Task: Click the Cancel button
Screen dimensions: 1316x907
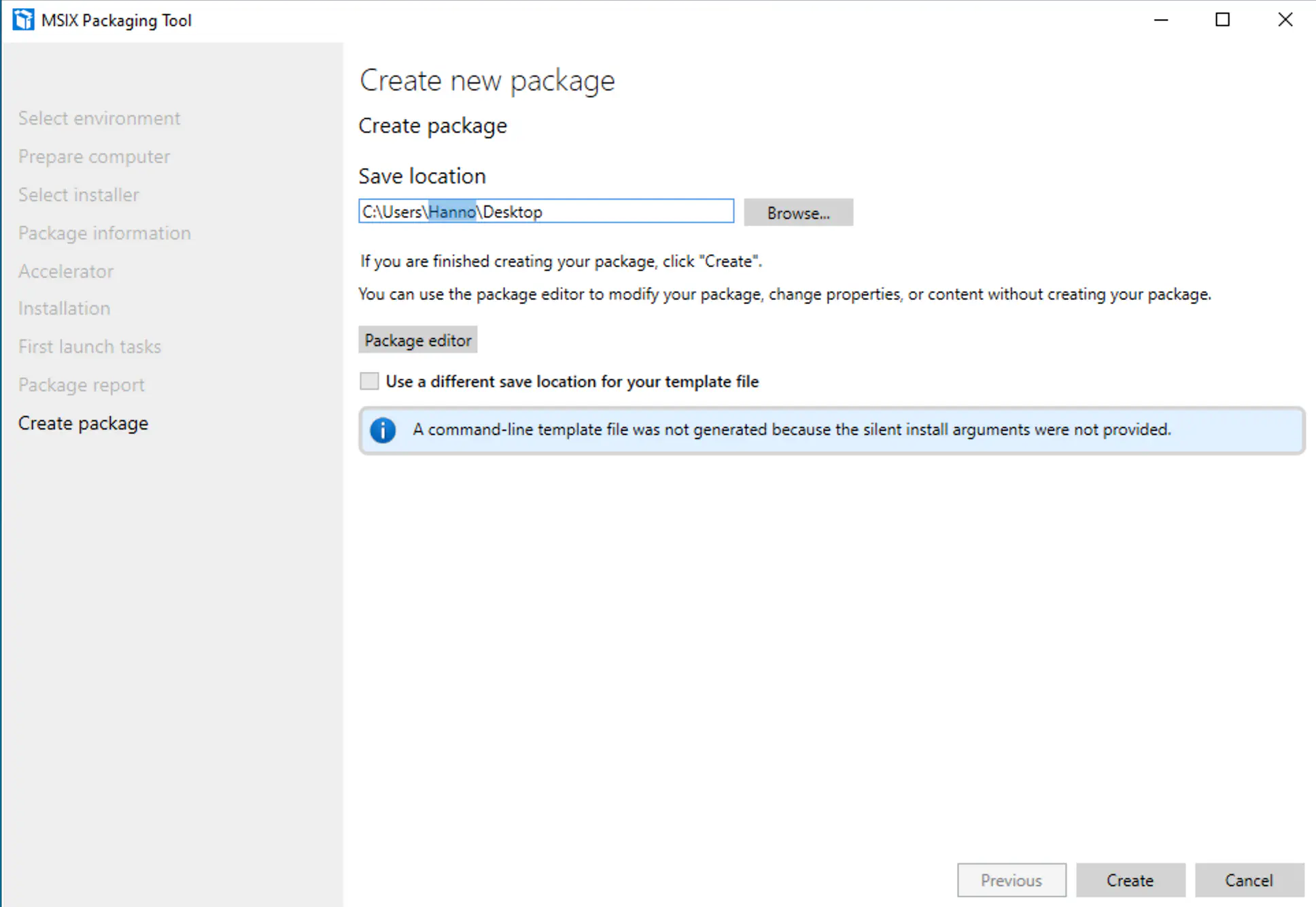Action: pos(1249,880)
